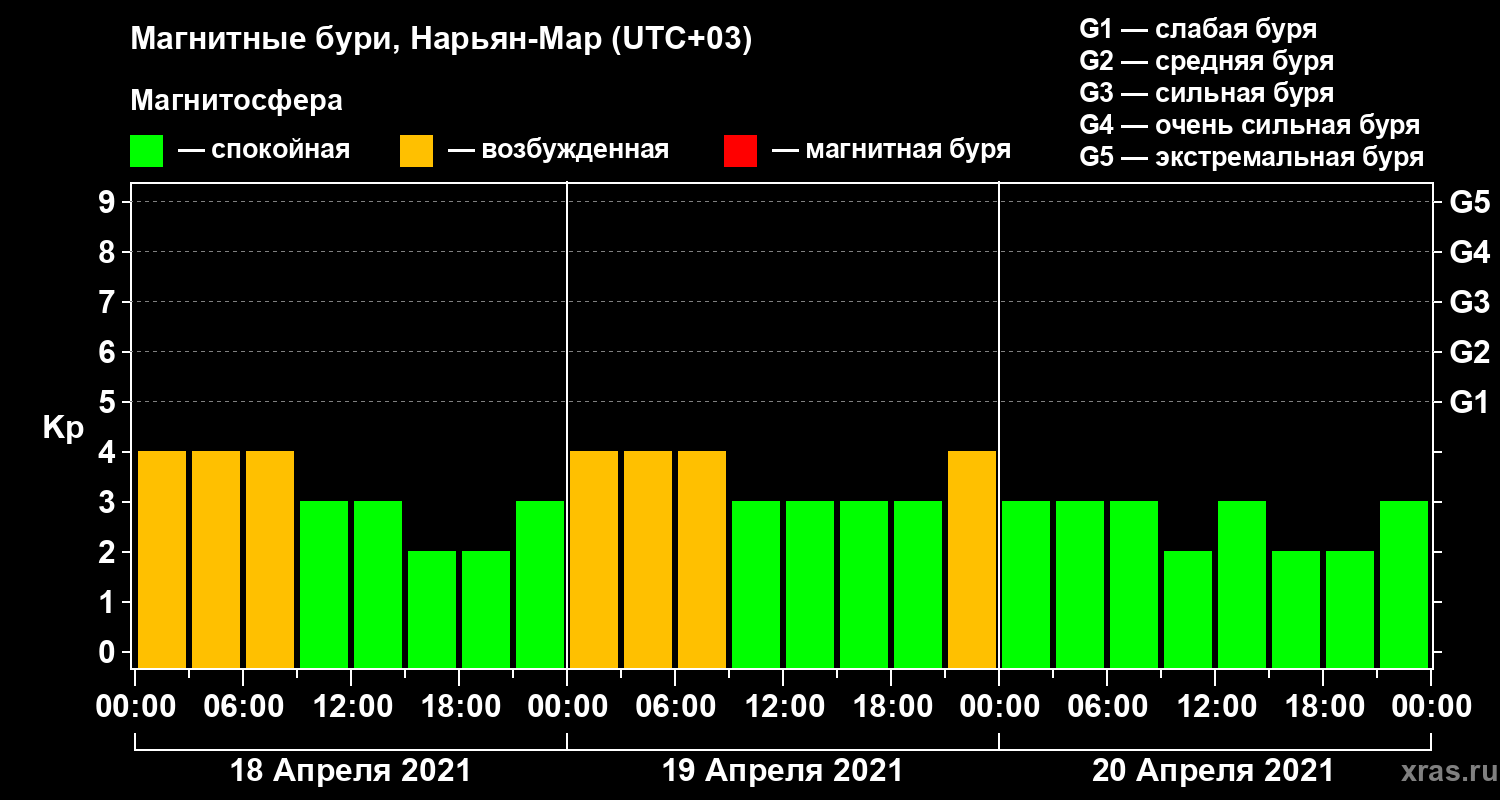Select the 19 April 06:00–09:00 orange bar
Screen dimensions: 1500x800
(x=702, y=559)
